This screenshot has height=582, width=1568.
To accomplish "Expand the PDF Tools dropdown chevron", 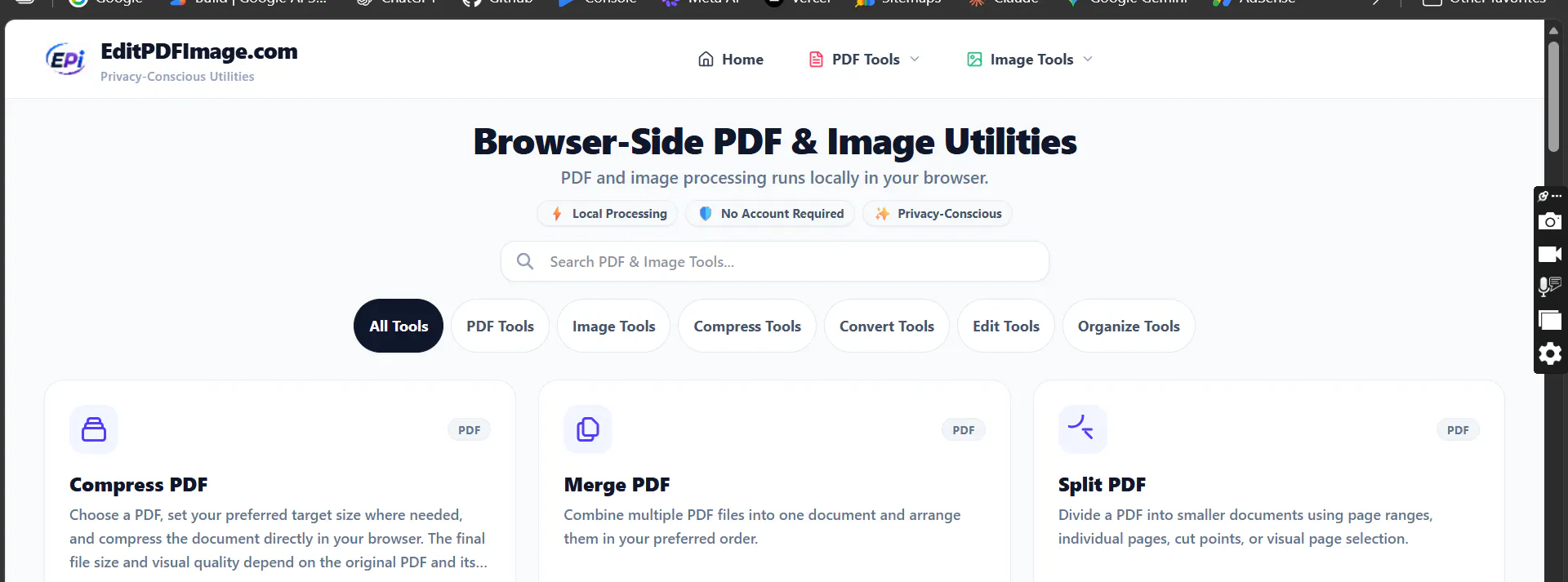I will [x=915, y=60].
